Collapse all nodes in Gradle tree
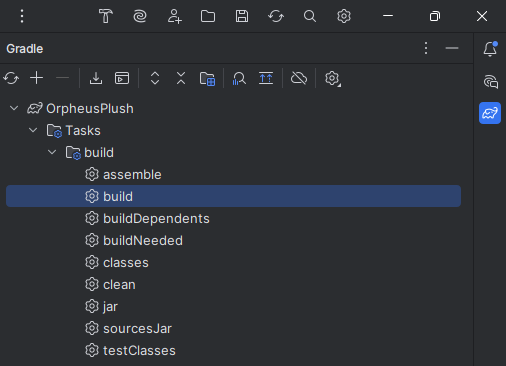Image resolution: width=506 pixels, height=366 pixels. [x=181, y=78]
